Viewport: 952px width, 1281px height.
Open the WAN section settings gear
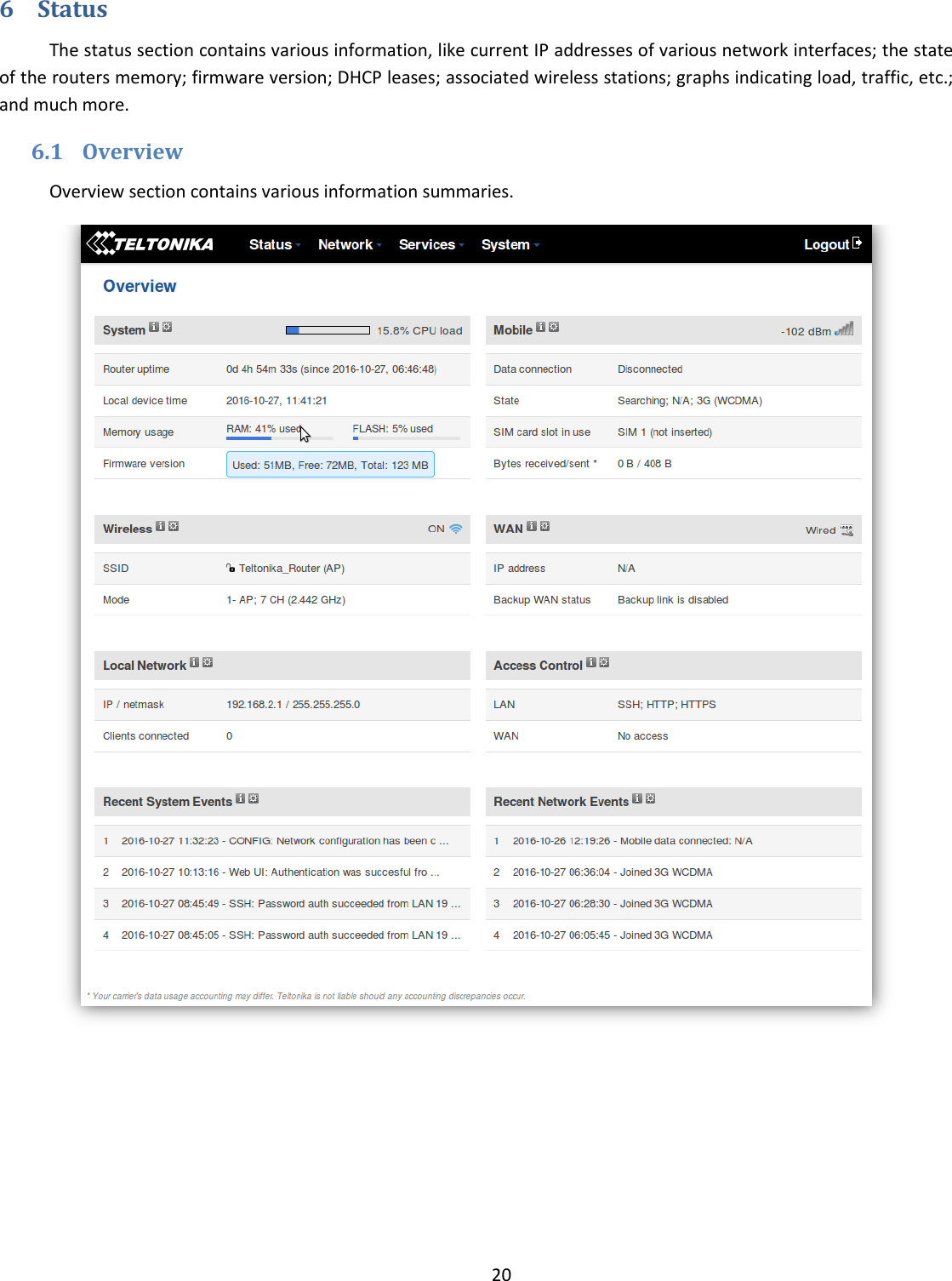pyautogui.click(x=545, y=527)
